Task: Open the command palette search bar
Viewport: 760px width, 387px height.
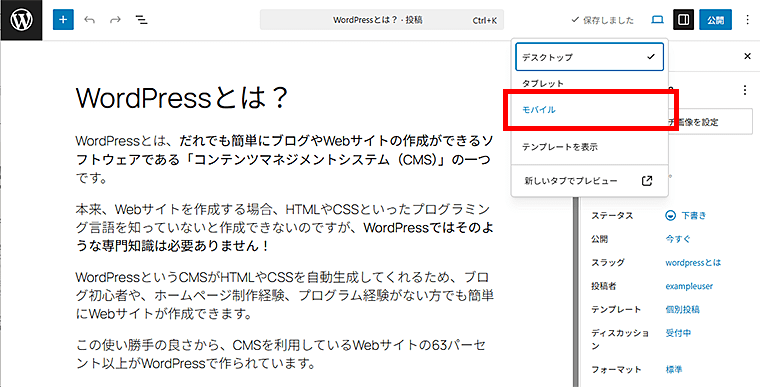Action: coord(382,20)
